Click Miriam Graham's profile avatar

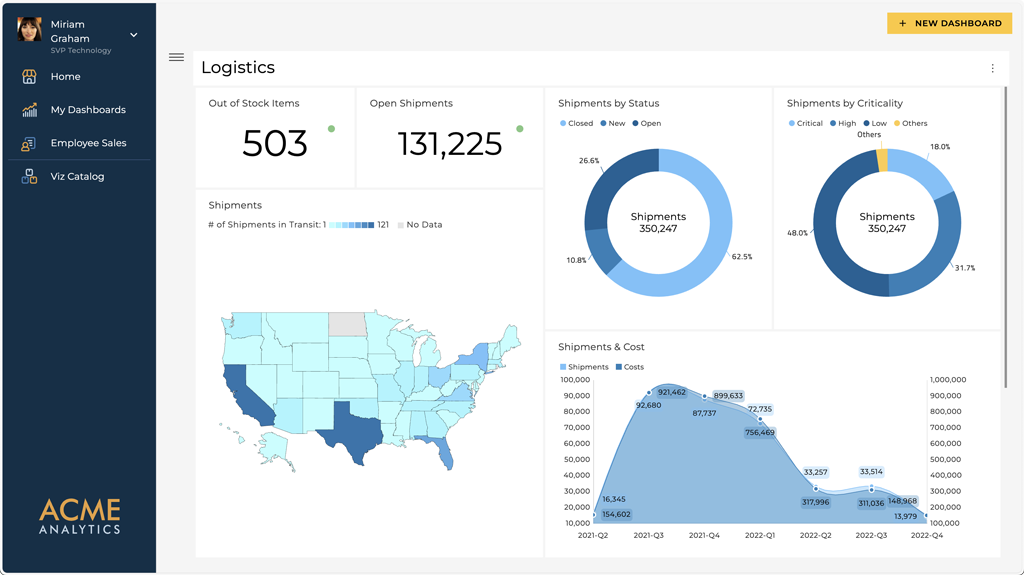click(x=29, y=30)
